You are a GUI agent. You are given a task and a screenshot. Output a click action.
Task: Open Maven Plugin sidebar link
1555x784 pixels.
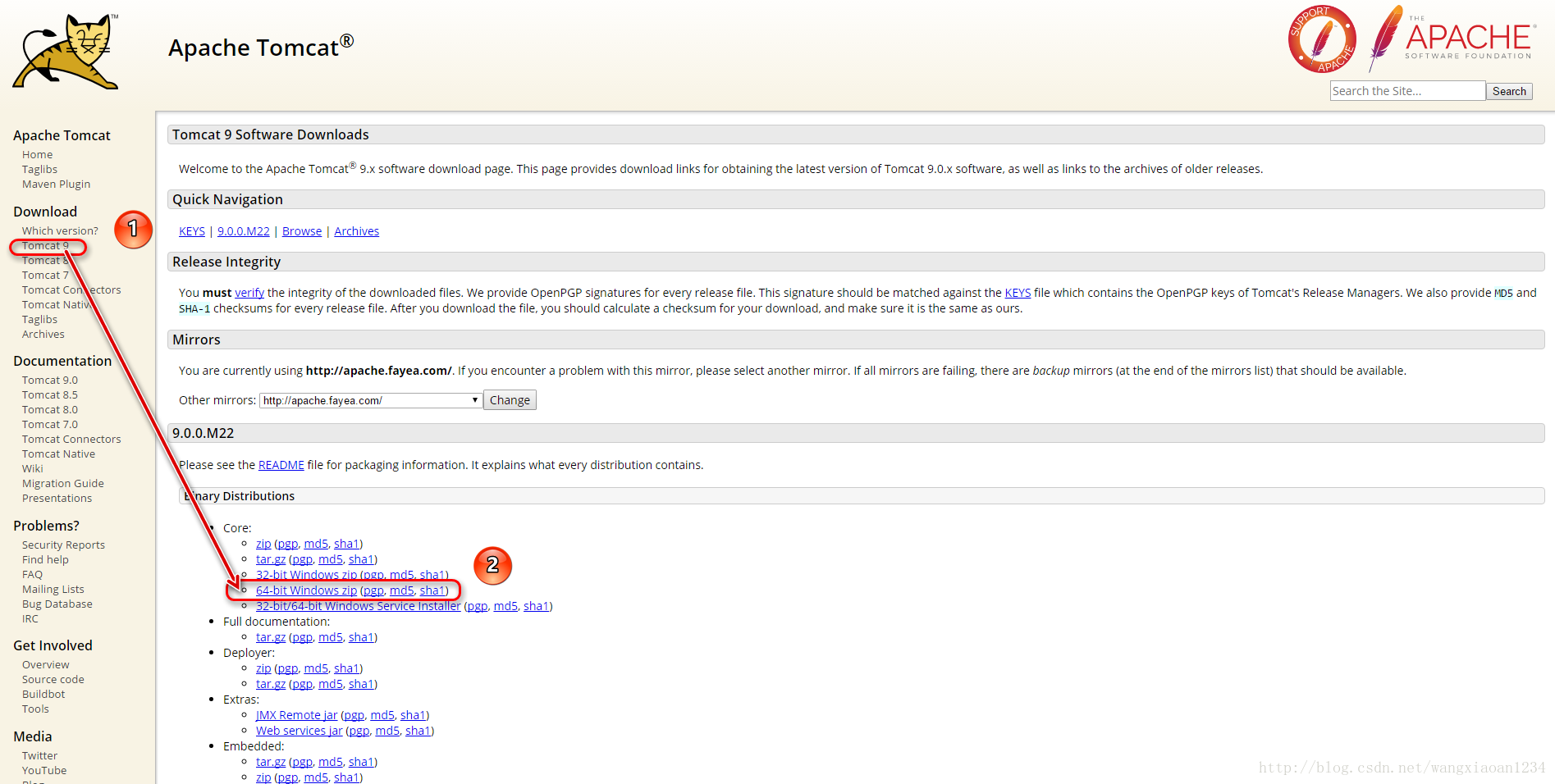click(56, 184)
